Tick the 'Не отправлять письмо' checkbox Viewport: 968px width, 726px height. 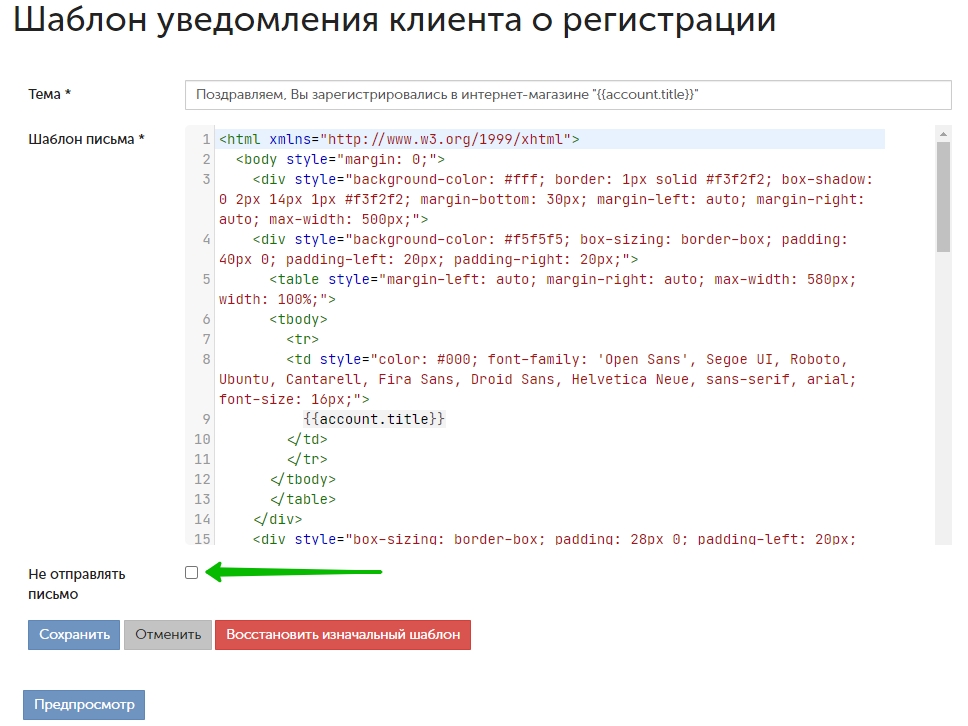tap(191, 573)
